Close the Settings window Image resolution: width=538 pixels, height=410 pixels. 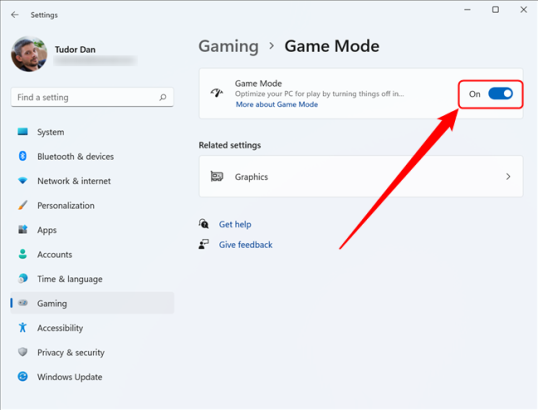click(x=524, y=10)
